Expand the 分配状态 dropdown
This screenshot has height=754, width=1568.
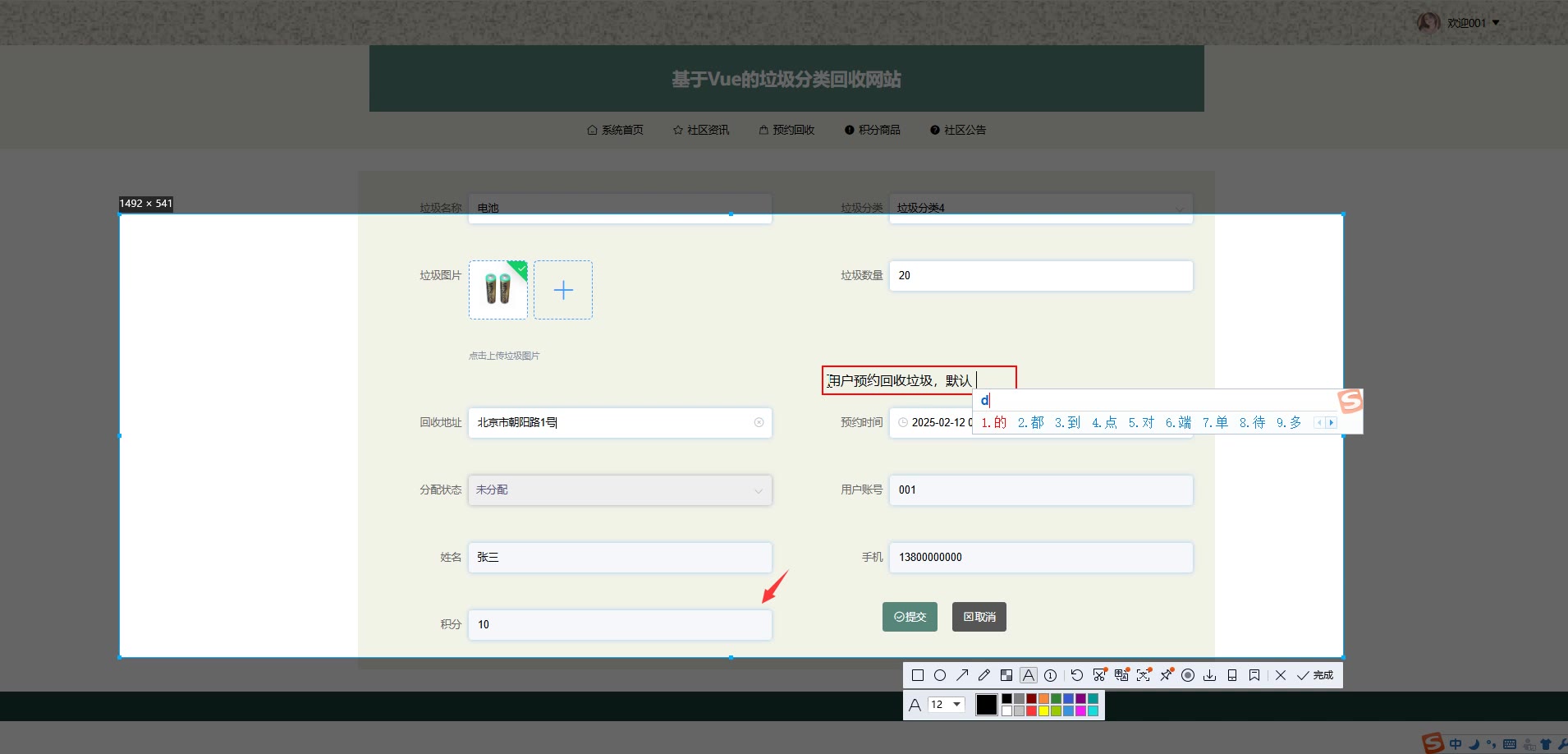pos(620,490)
